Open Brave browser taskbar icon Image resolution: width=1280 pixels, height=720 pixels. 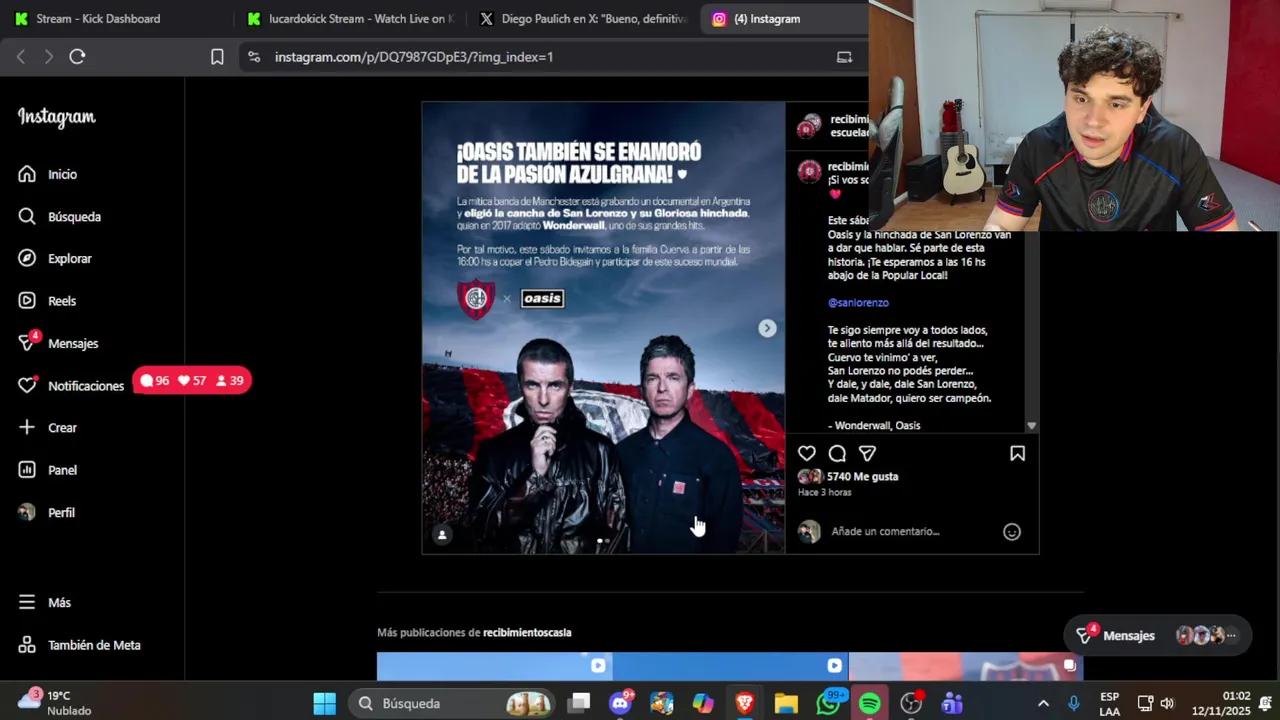pyautogui.click(x=744, y=703)
